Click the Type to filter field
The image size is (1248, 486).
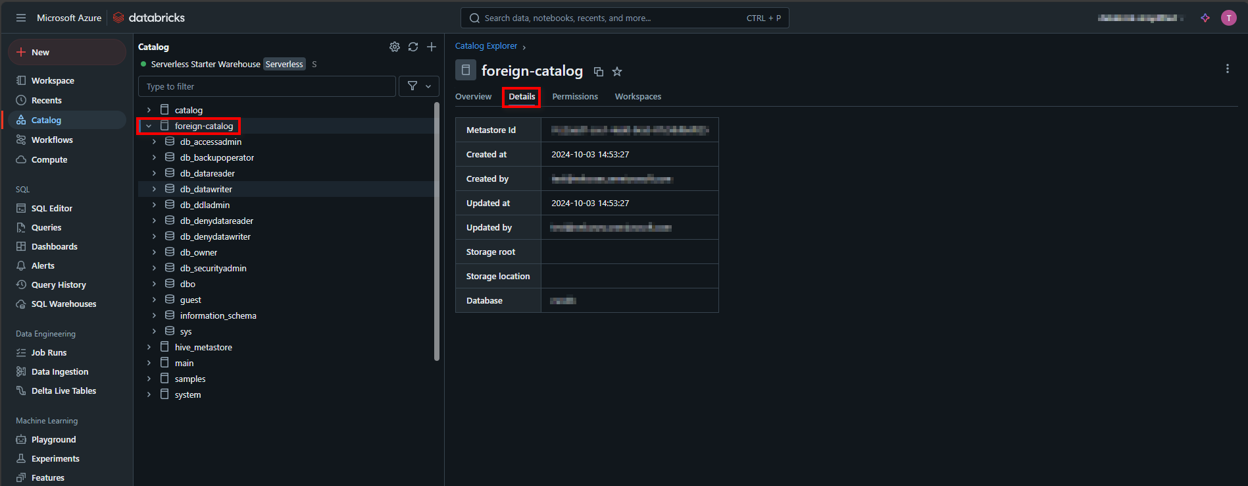[267, 86]
